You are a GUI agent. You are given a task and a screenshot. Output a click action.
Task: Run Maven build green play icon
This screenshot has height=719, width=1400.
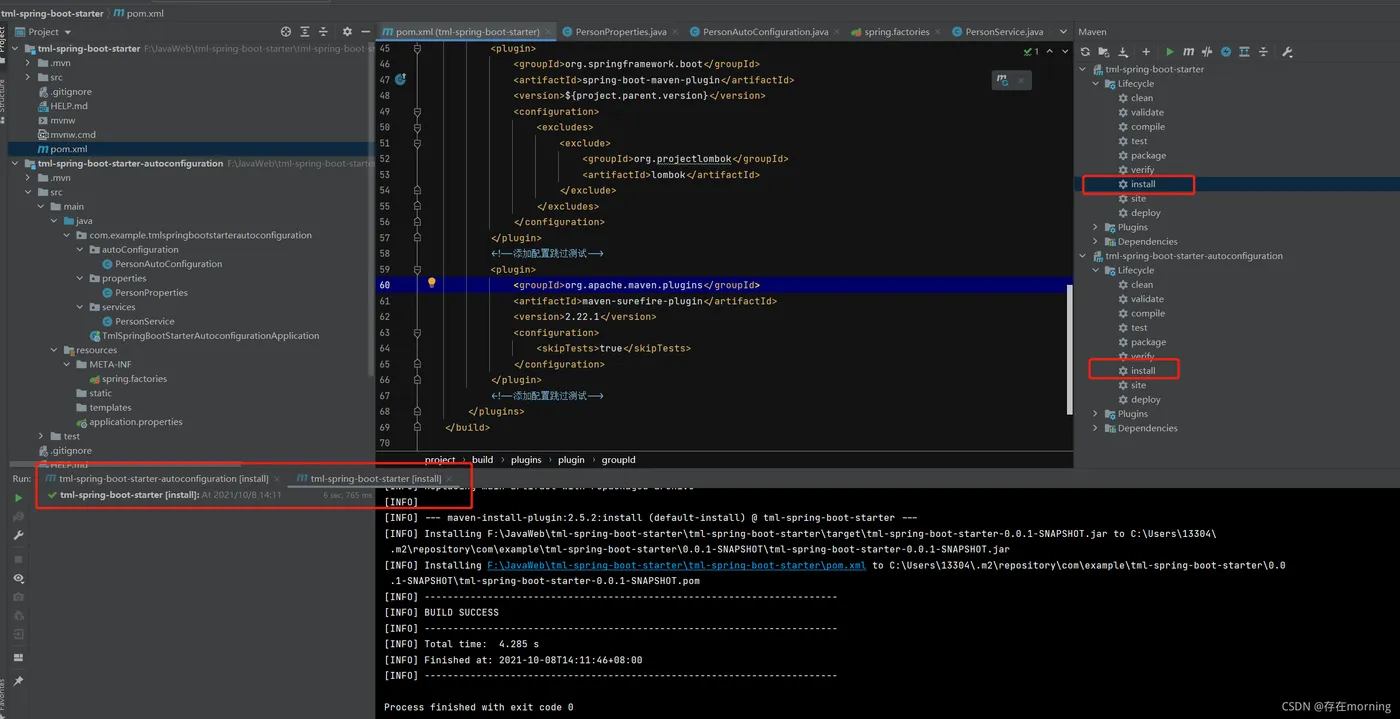click(1170, 52)
